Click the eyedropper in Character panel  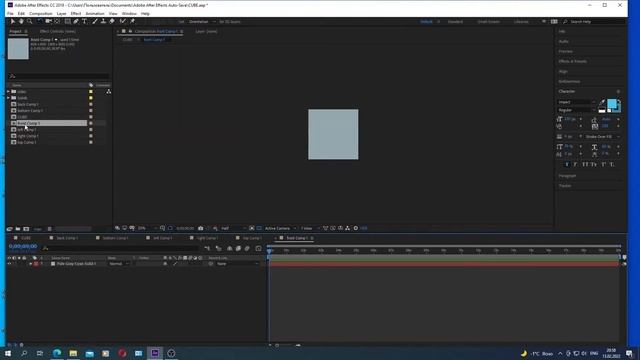pos(602,102)
